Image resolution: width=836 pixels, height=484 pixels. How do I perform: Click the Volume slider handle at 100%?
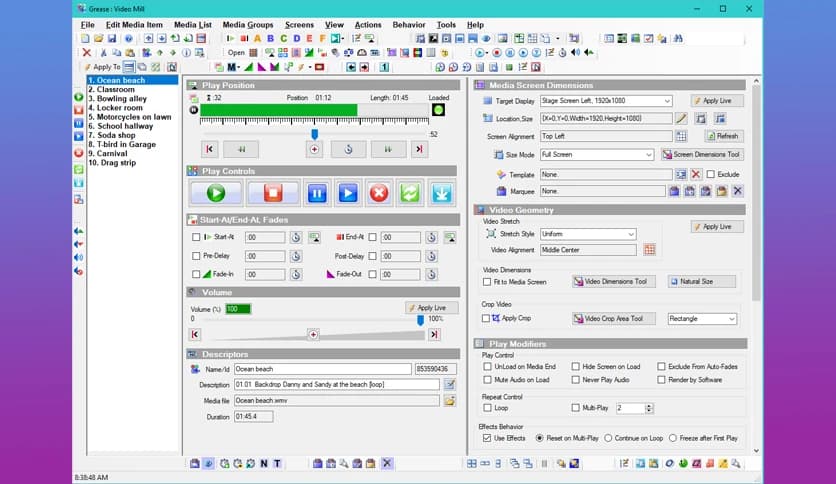420,320
